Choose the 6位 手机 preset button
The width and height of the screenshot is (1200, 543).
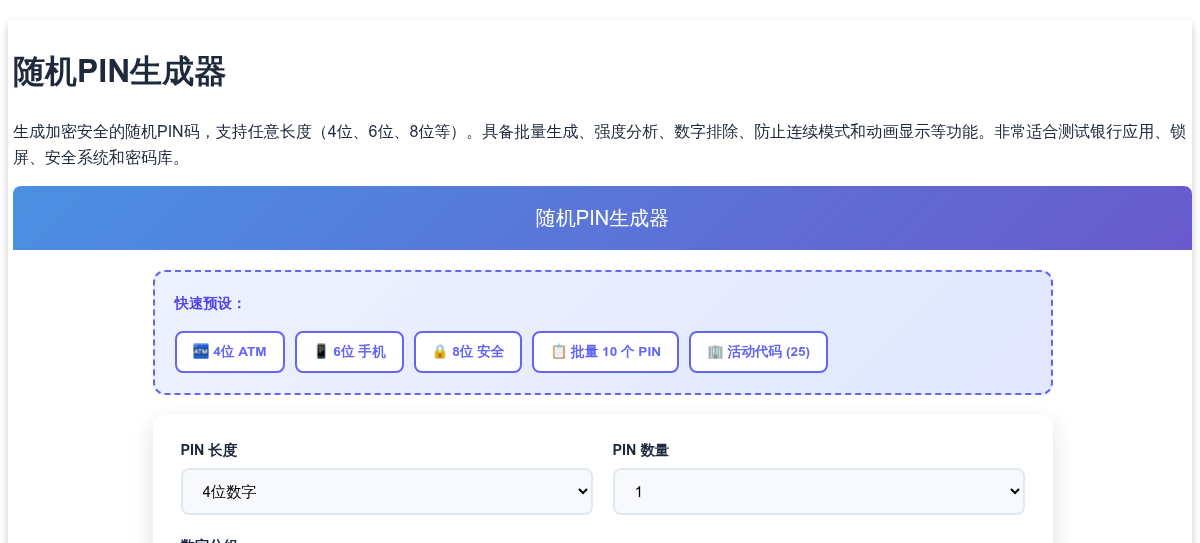[349, 352]
